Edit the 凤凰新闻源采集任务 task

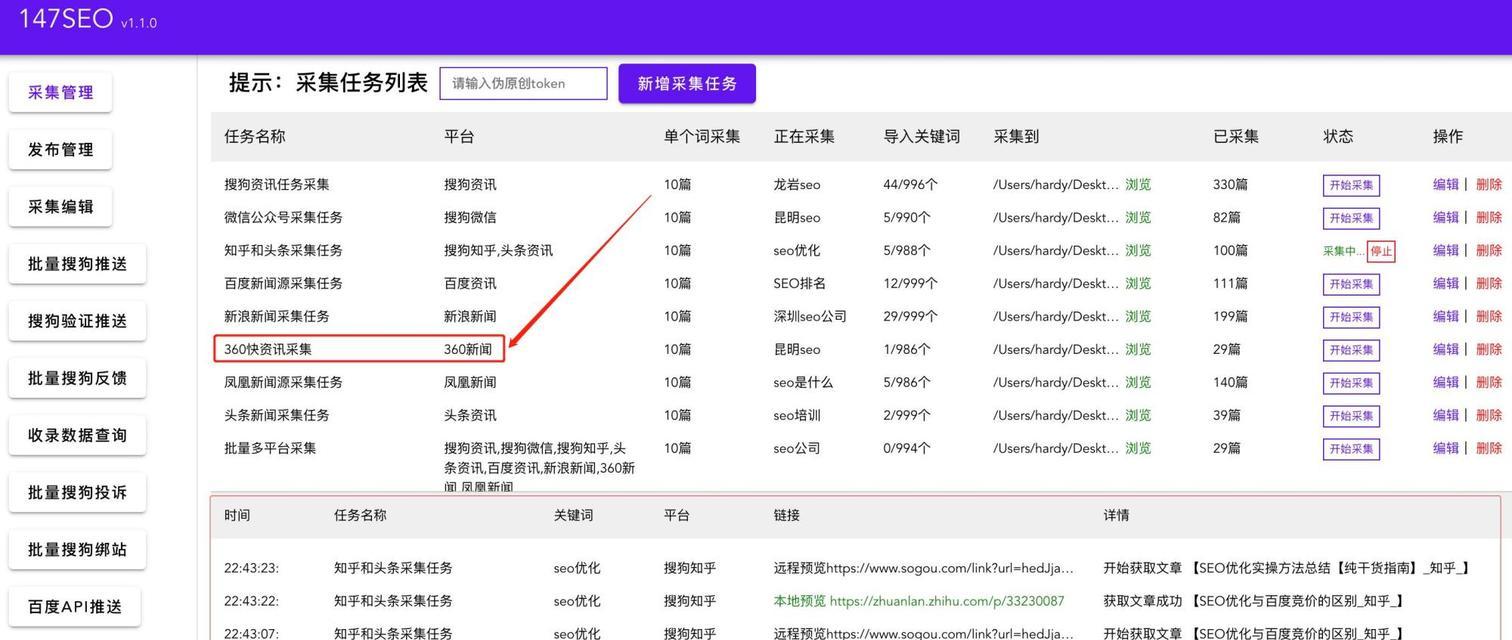(x=1446, y=382)
